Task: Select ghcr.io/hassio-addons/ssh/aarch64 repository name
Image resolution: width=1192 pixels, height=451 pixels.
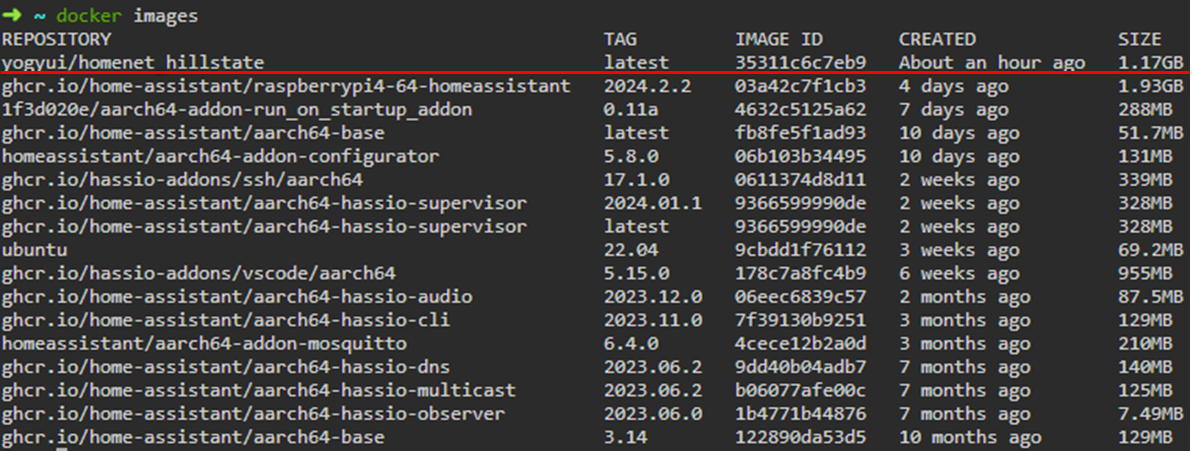Action: pos(182,180)
